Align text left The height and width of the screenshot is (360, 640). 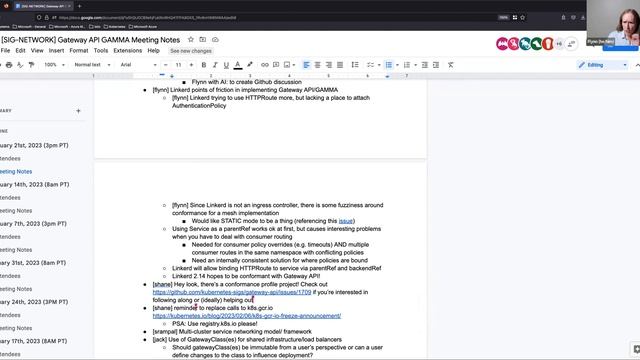click(x=306, y=65)
